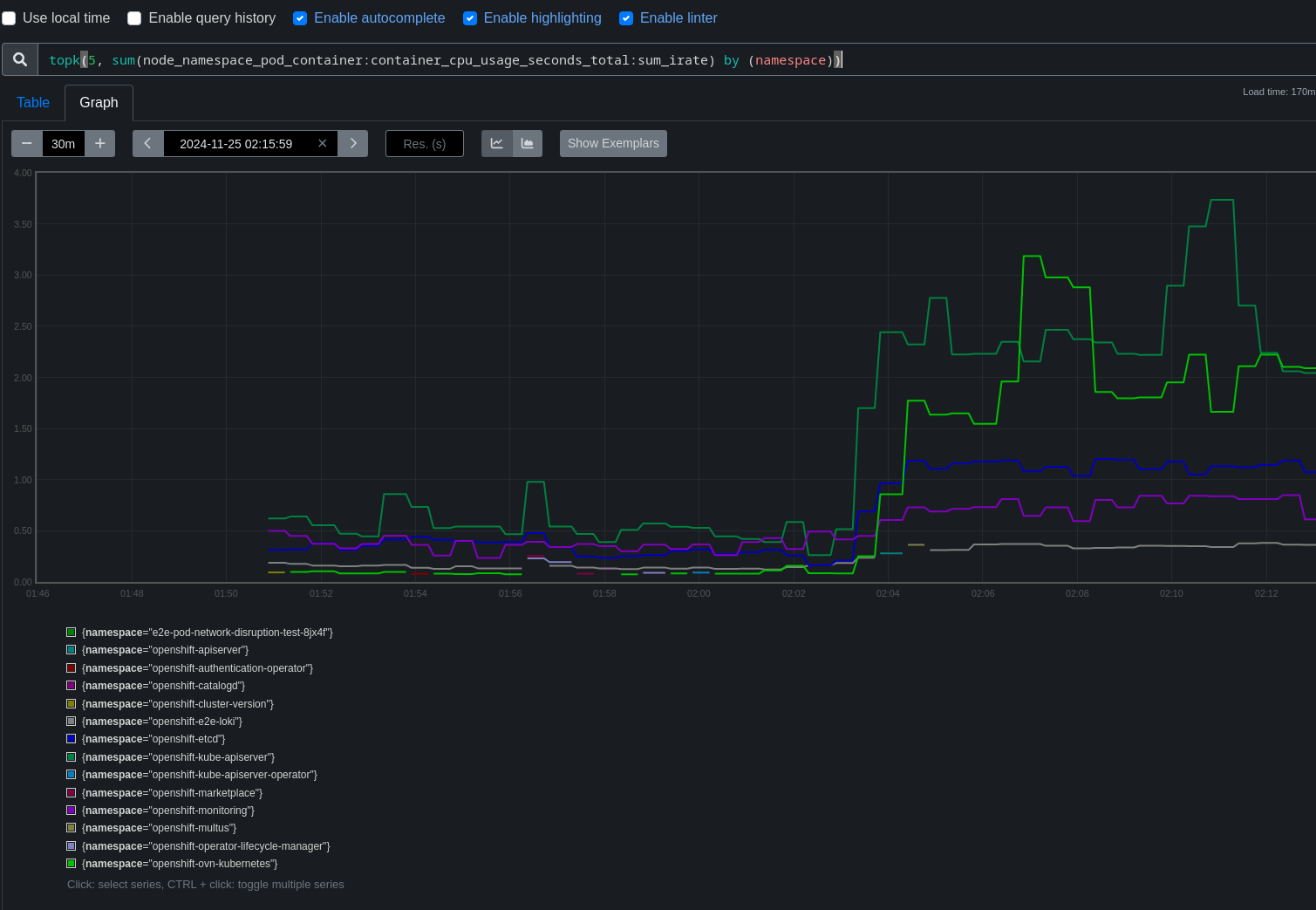Go to previous end time with left chevron
Screen dimensions: 1316x910
click(x=148, y=144)
